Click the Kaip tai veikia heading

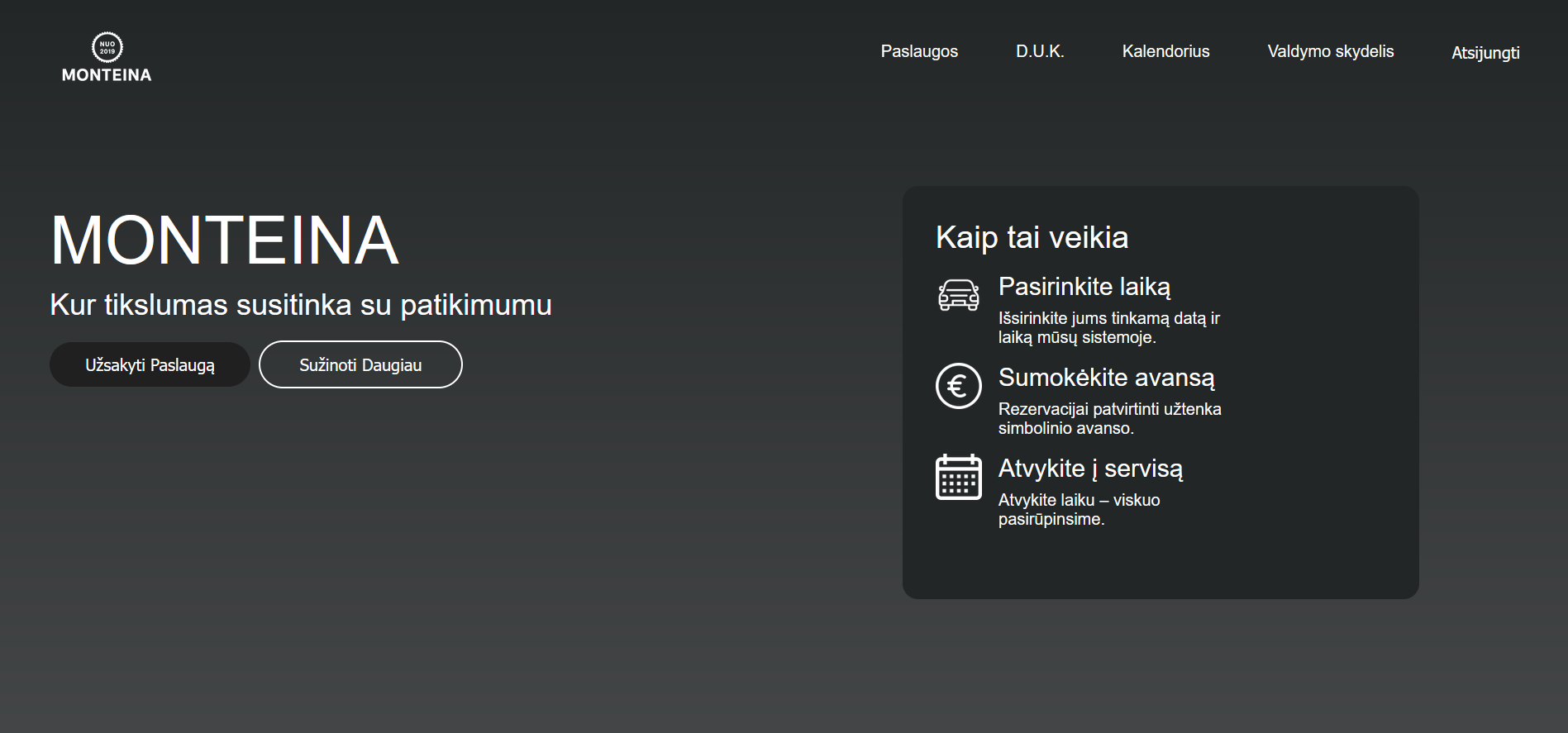point(1032,238)
